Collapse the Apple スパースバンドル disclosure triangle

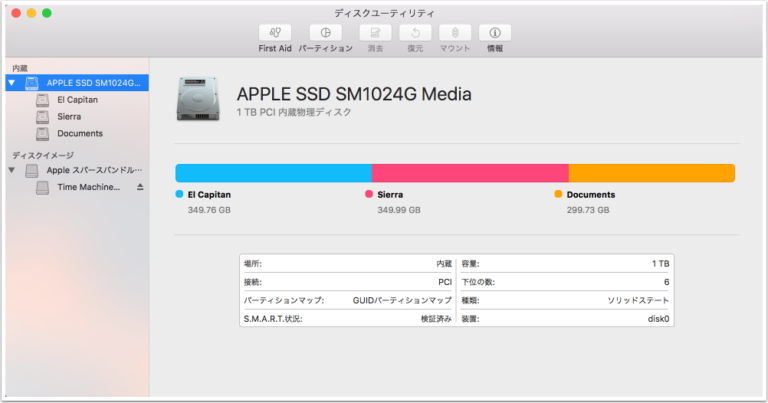(12, 170)
